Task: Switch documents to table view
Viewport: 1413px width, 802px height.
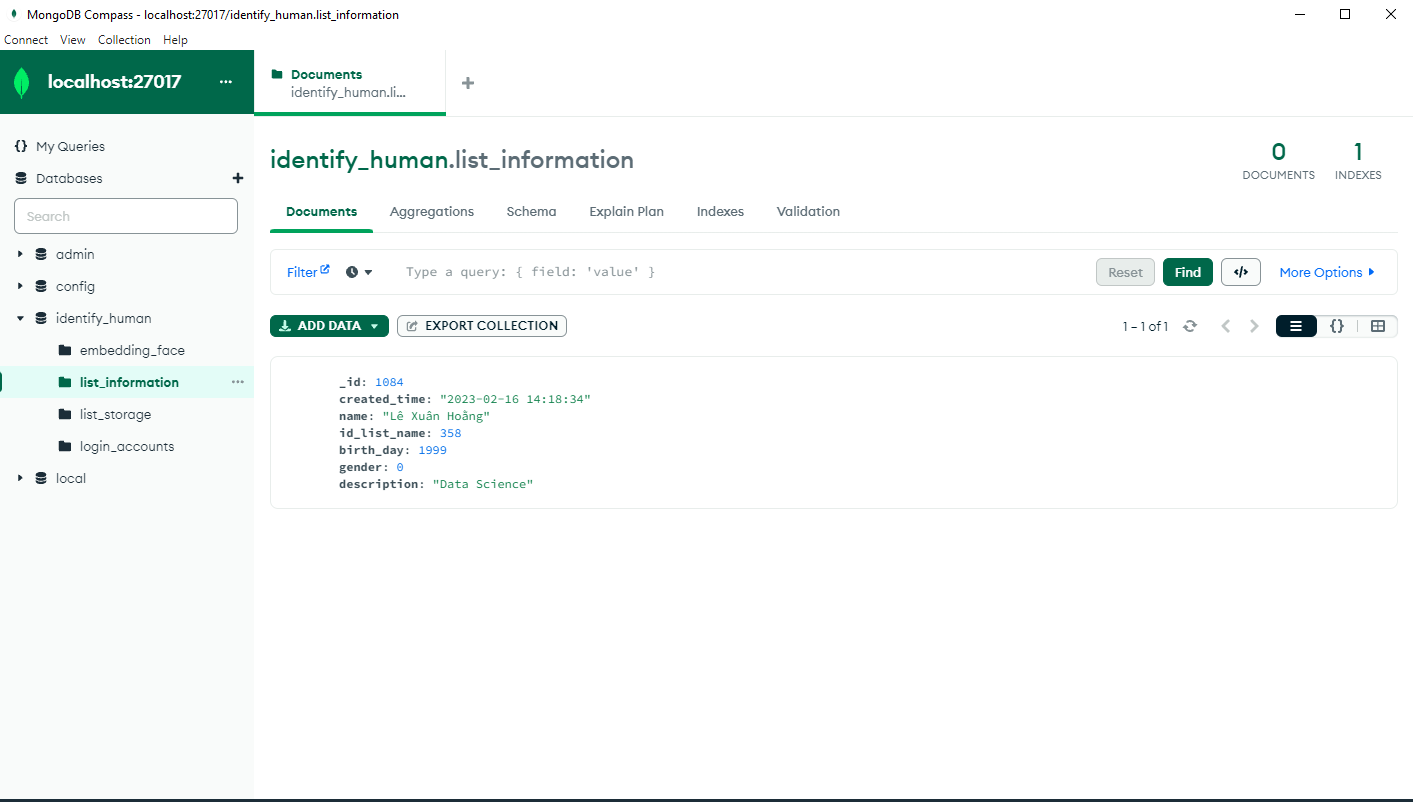Action: 1379,325
